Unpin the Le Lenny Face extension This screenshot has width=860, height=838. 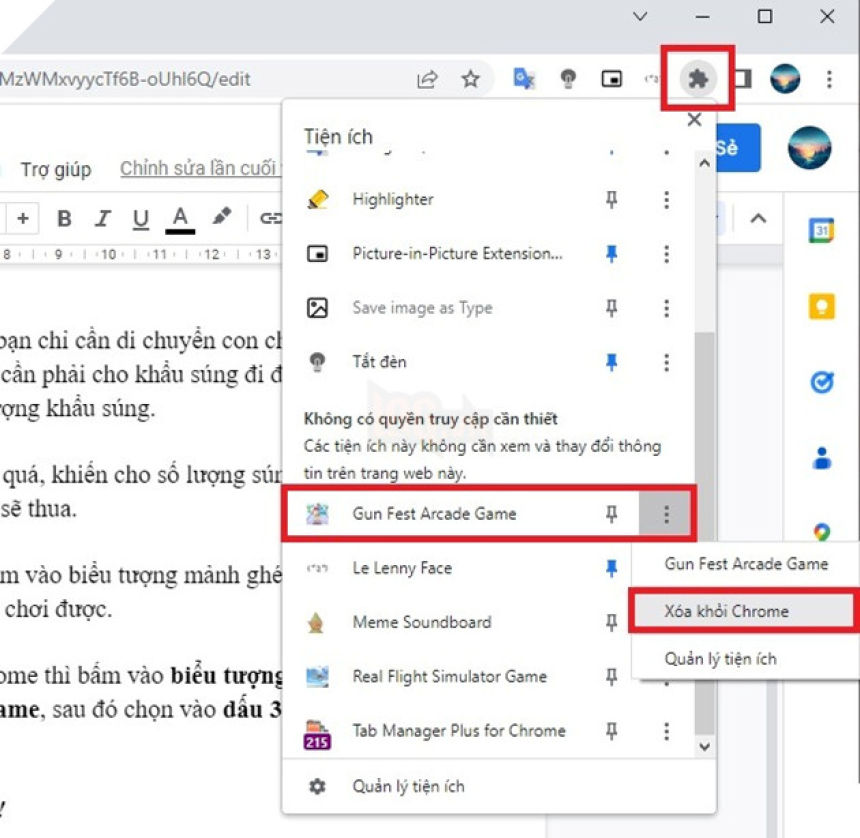click(x=611, y=568)
